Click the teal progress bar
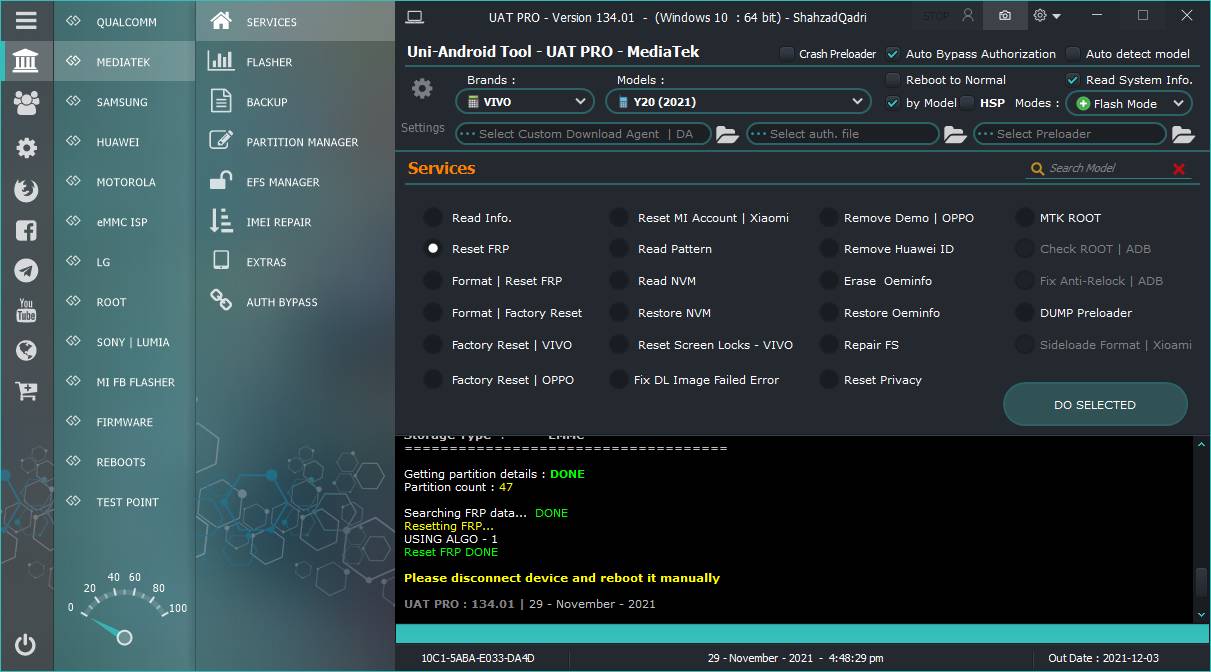The height and width of the screenshot is (672, 1211). [x=802, y=634]
